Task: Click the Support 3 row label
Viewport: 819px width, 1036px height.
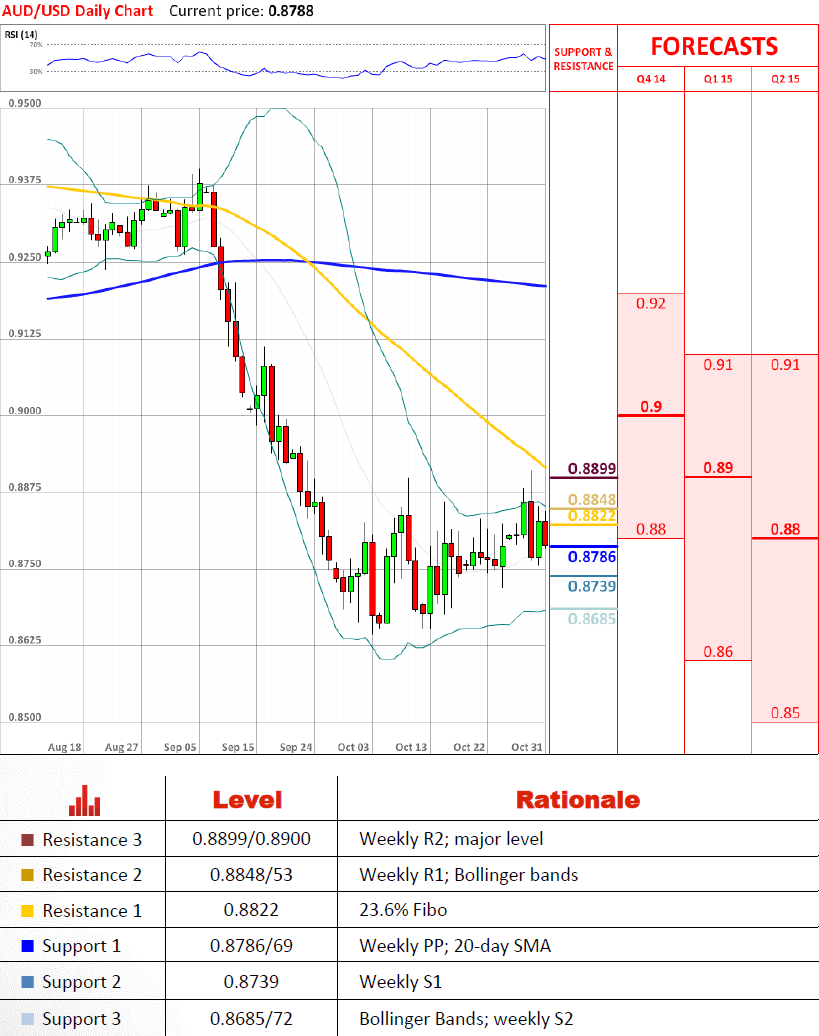Action: (82, 1019)
